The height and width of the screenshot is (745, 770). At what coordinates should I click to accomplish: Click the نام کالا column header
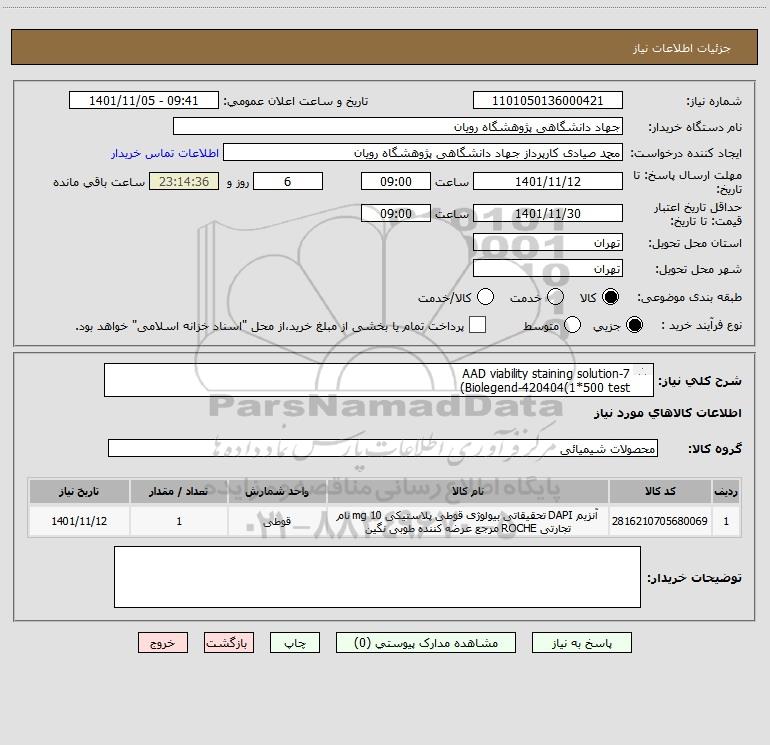click(x=468, y=492)
